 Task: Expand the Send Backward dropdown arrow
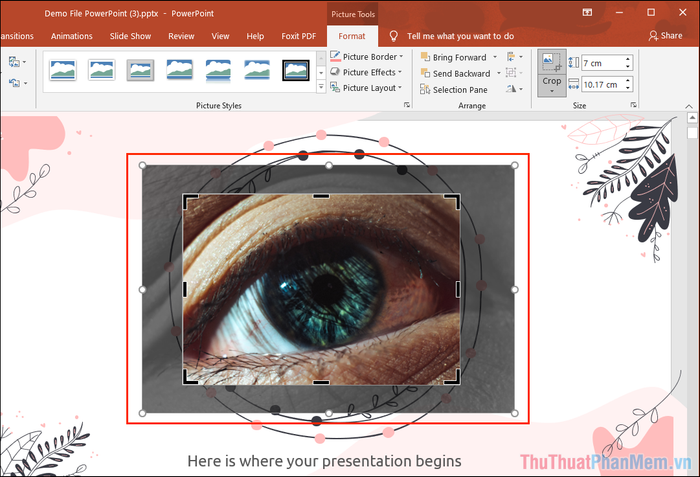click(498, 73)
